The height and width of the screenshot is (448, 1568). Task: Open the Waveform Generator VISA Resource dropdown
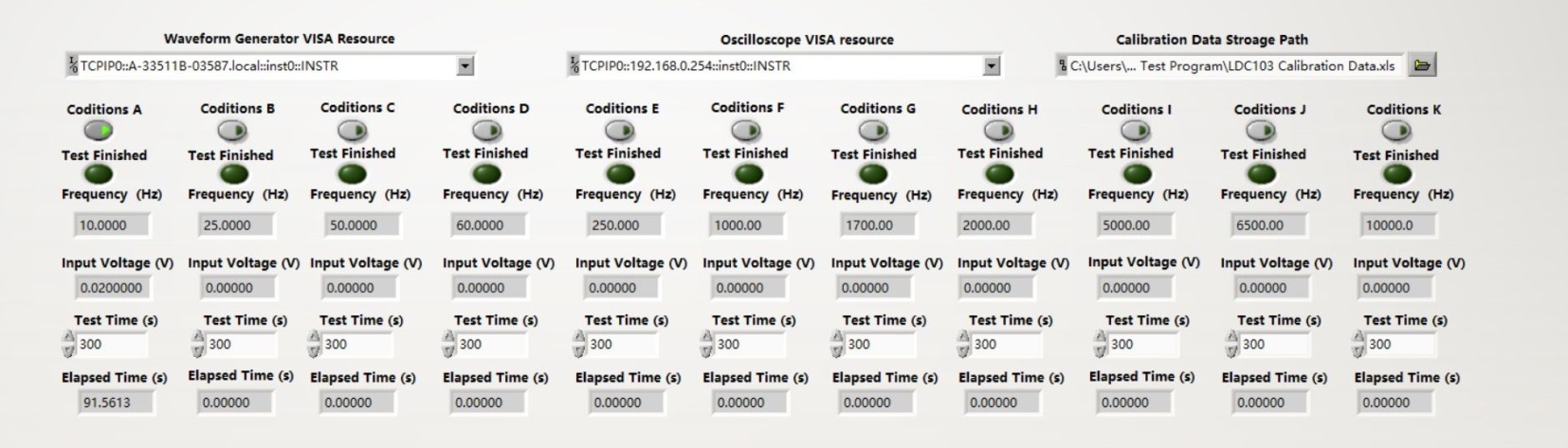tap(465, 66)
